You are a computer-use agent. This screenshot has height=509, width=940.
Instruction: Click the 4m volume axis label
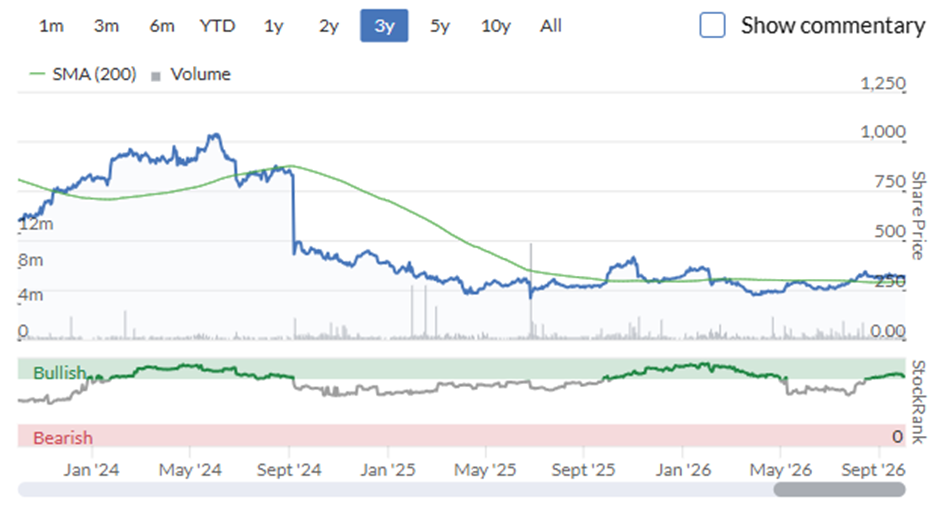click(31, 295)
